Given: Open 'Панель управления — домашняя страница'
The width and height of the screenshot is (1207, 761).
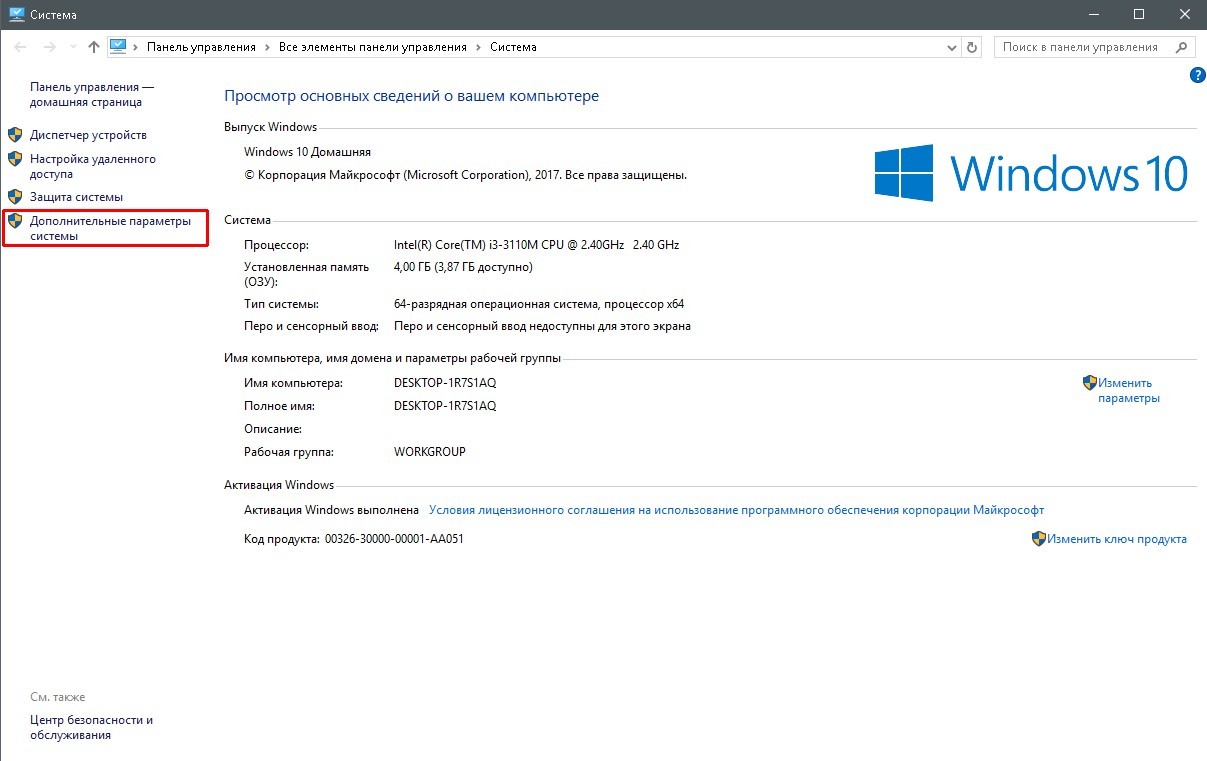Looking at the screenshot, I should (92, 95).
